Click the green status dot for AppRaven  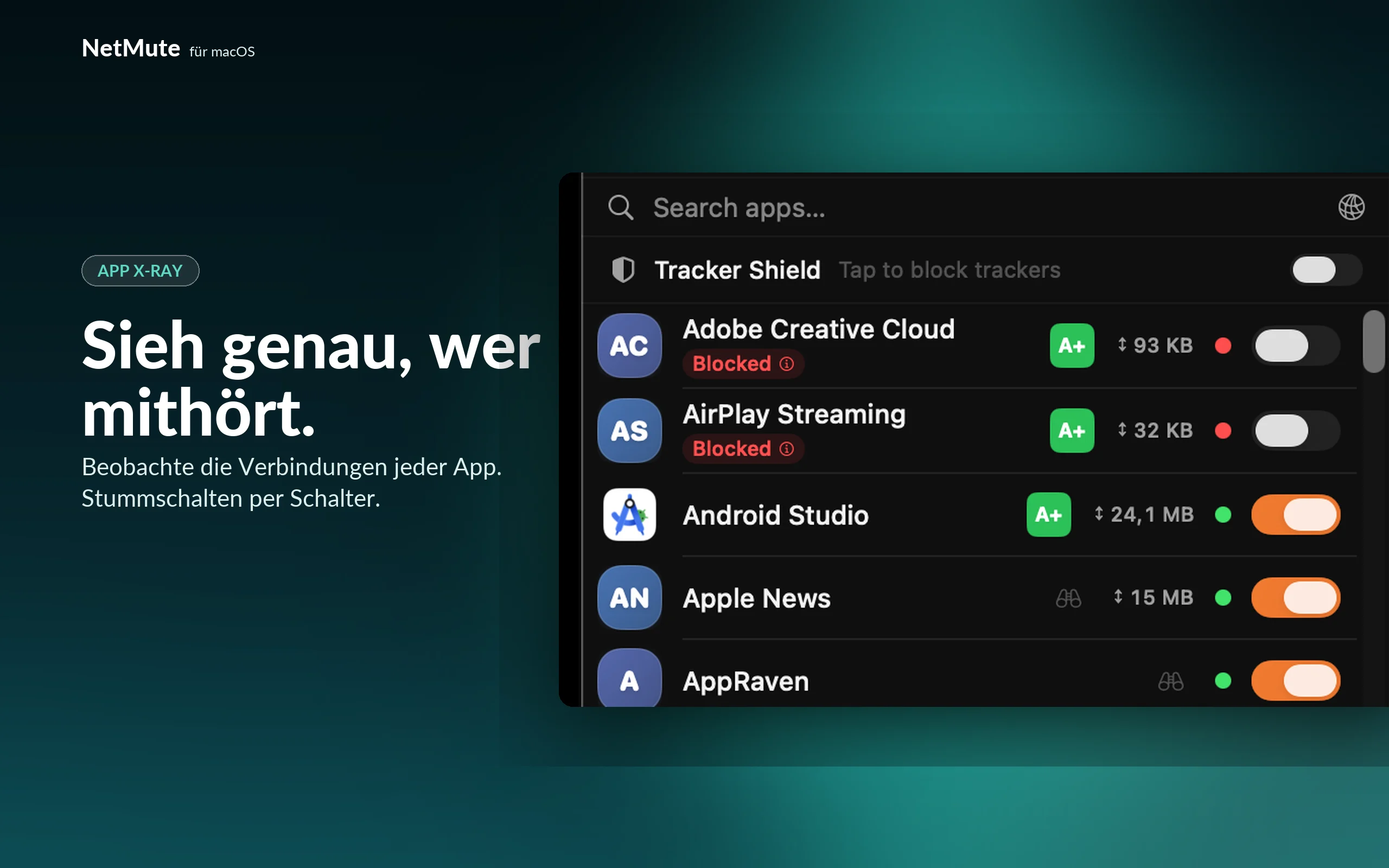pyautogui.click(x=1223, y=681)
